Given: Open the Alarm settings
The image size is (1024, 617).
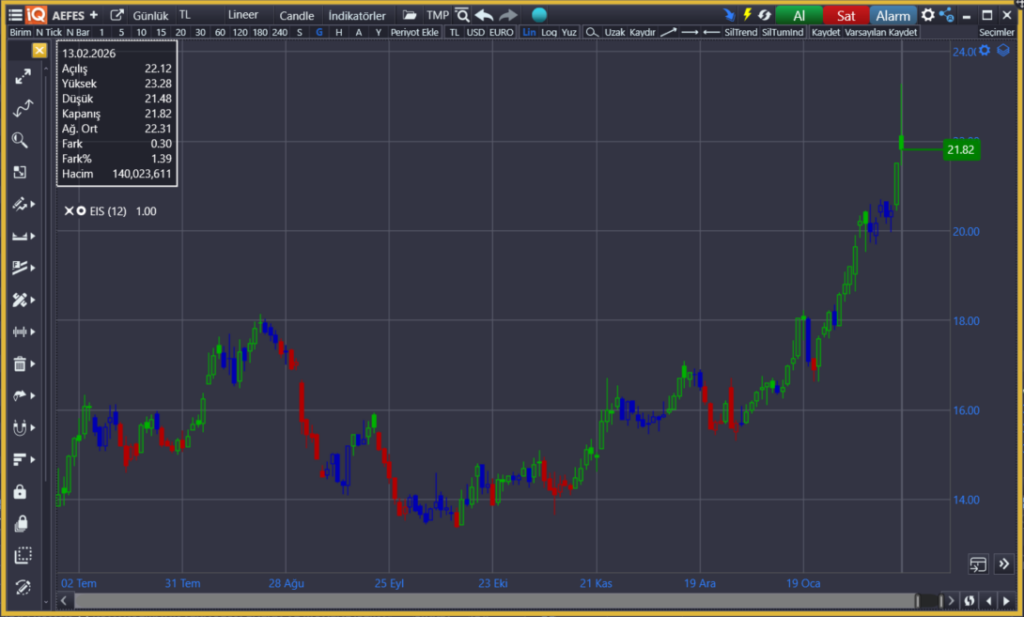Looking at the screenshot, I should coord(893,15).
